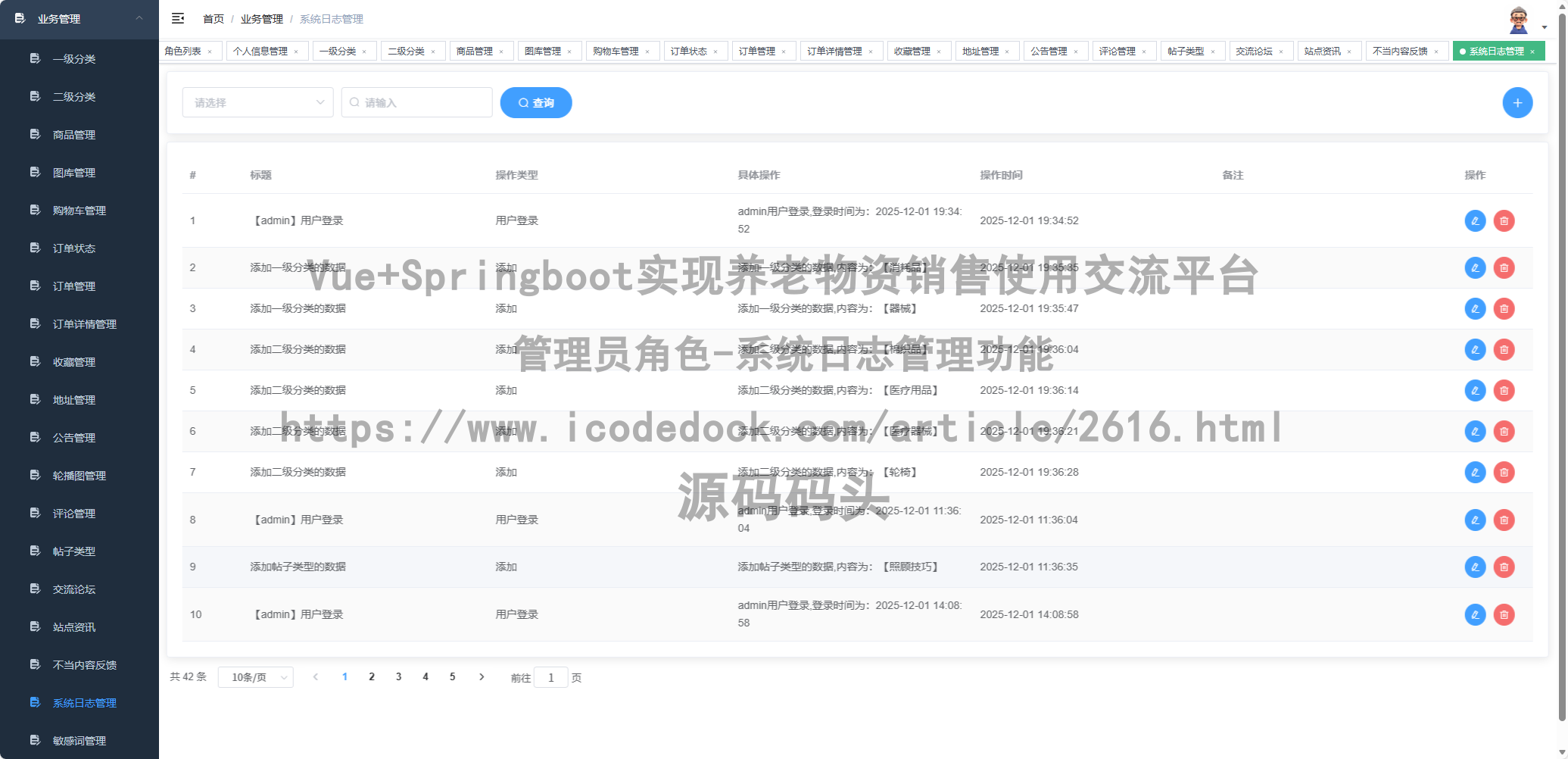Edit the first admin login log entry
This screenshot has height=759, width=1568.
1475,220
